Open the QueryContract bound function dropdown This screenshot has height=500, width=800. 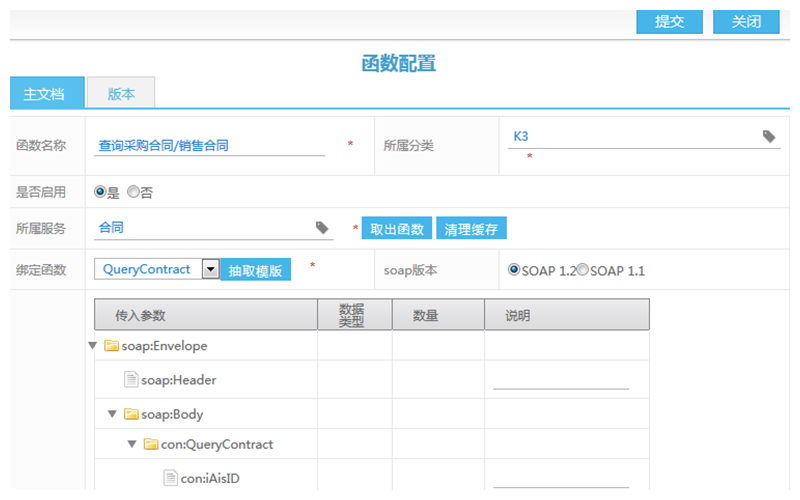(210, 269)
